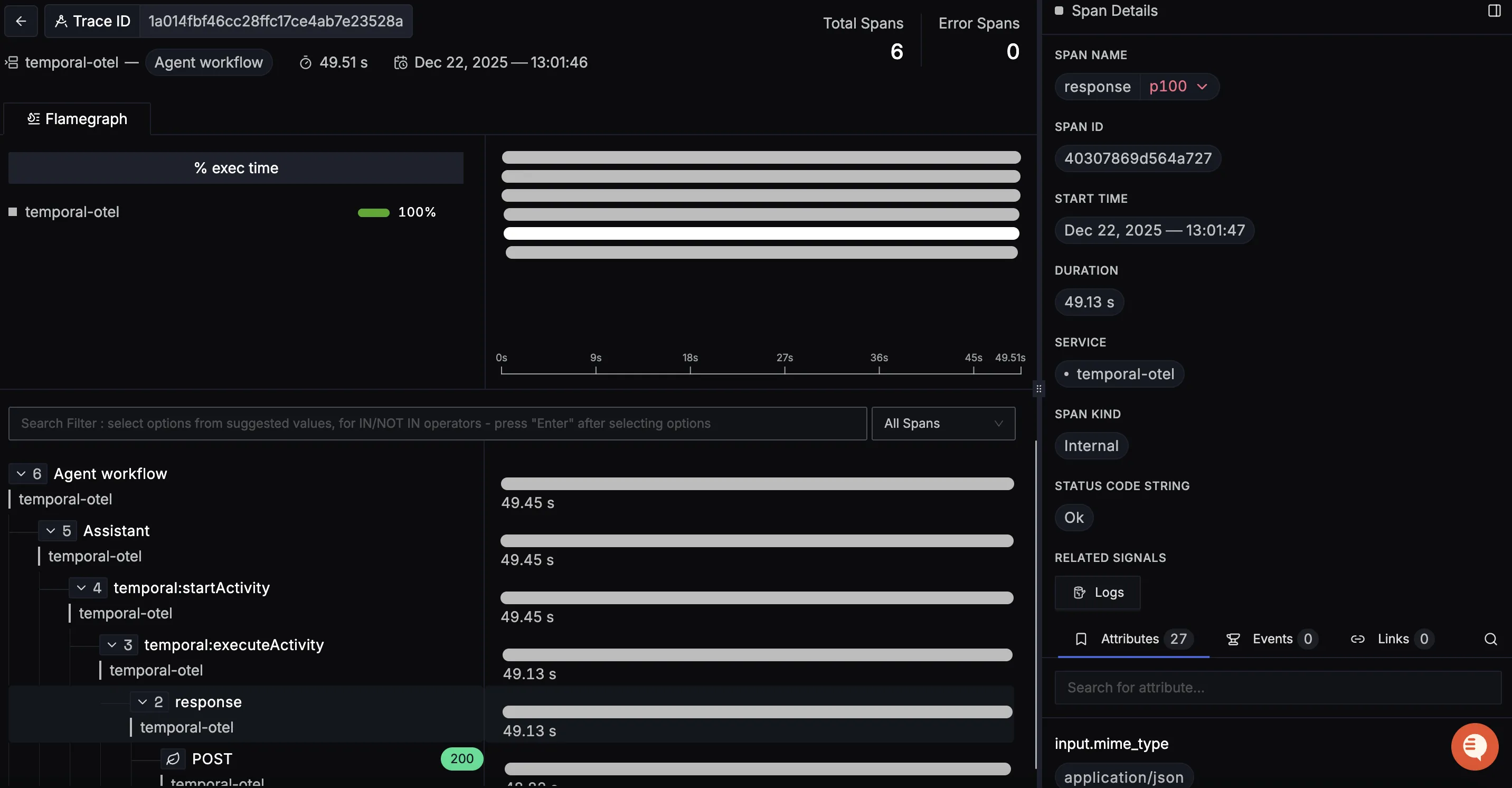Screen dimensions: 1512x788
Task: Open the All Spans filter dropdown
Action: click(943, 424)
